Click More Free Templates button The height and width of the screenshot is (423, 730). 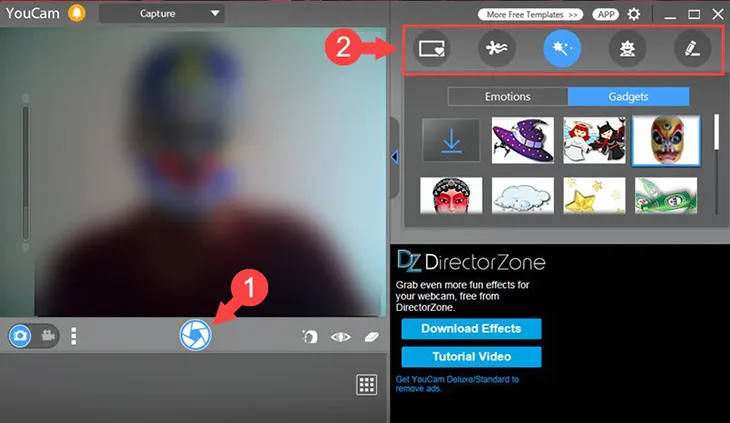tap(530, 14)
